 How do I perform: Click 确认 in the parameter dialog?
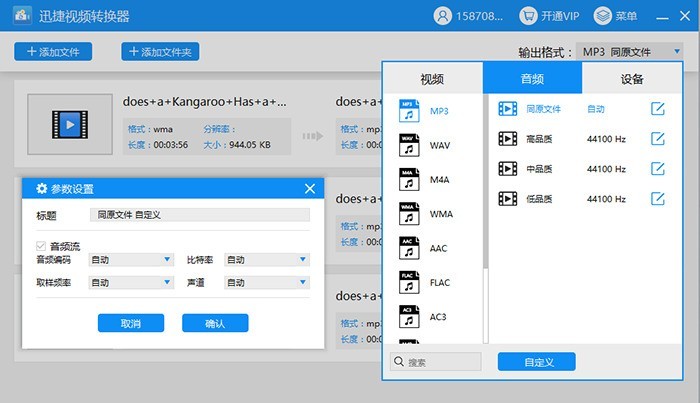click(215, 323)
